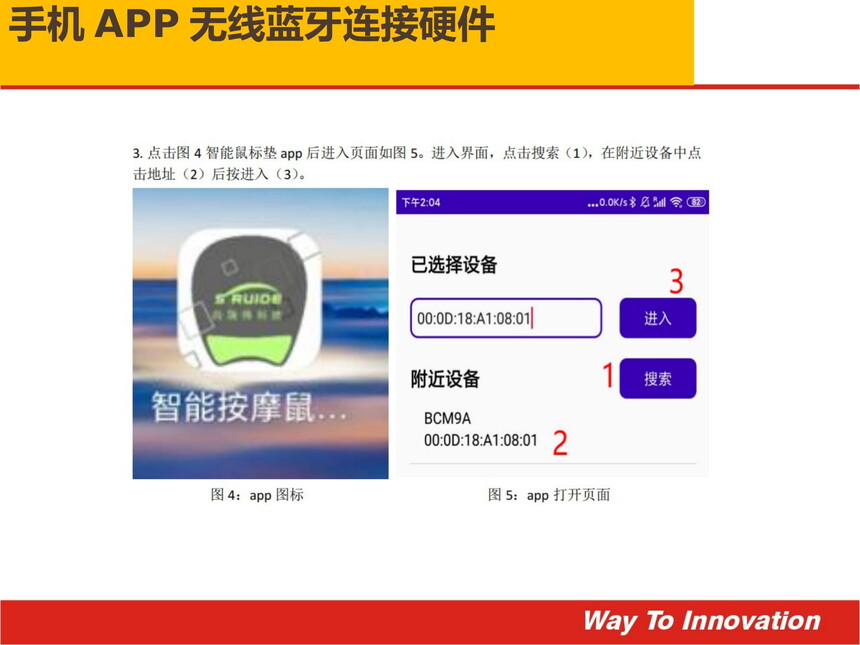This screenshot has width=860, height=645.
Task: Click the red number 2 annotation
Action: (560, 443)
